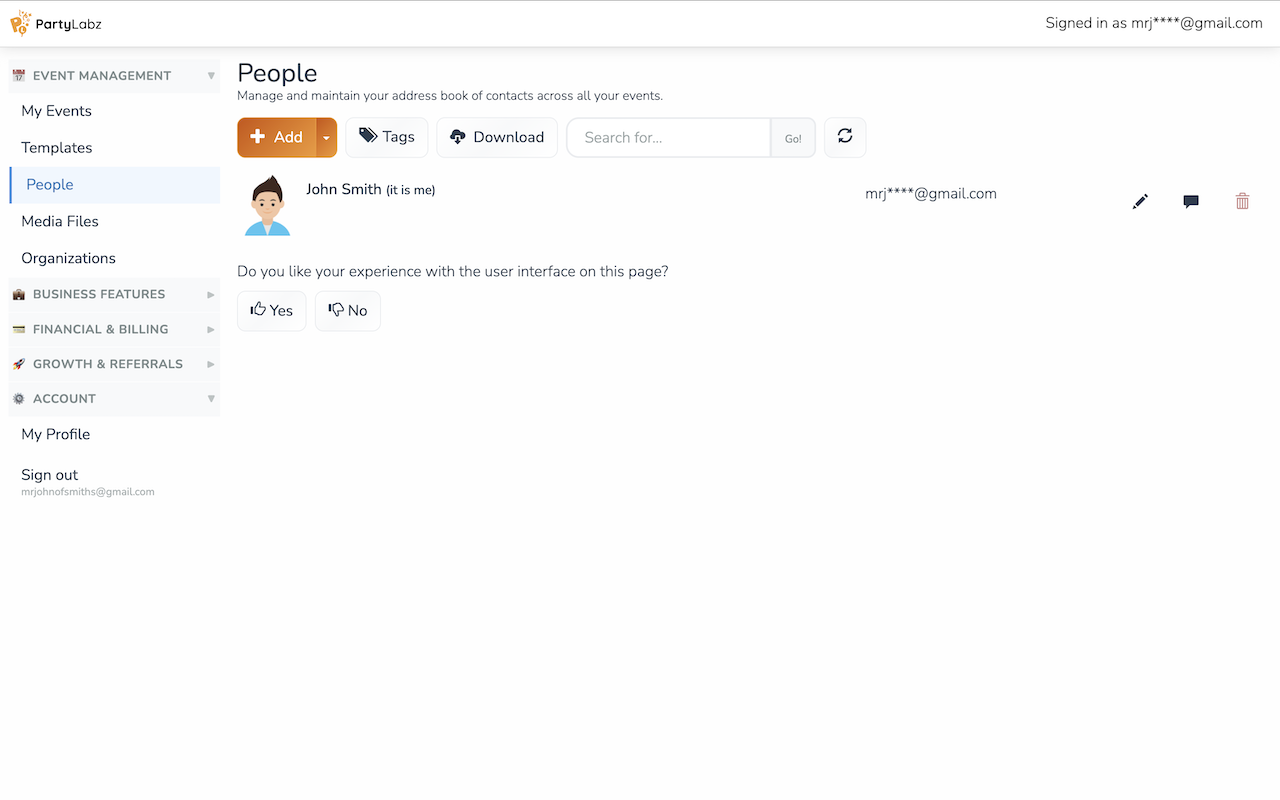Download the contacts list

(x=497, y=137)
